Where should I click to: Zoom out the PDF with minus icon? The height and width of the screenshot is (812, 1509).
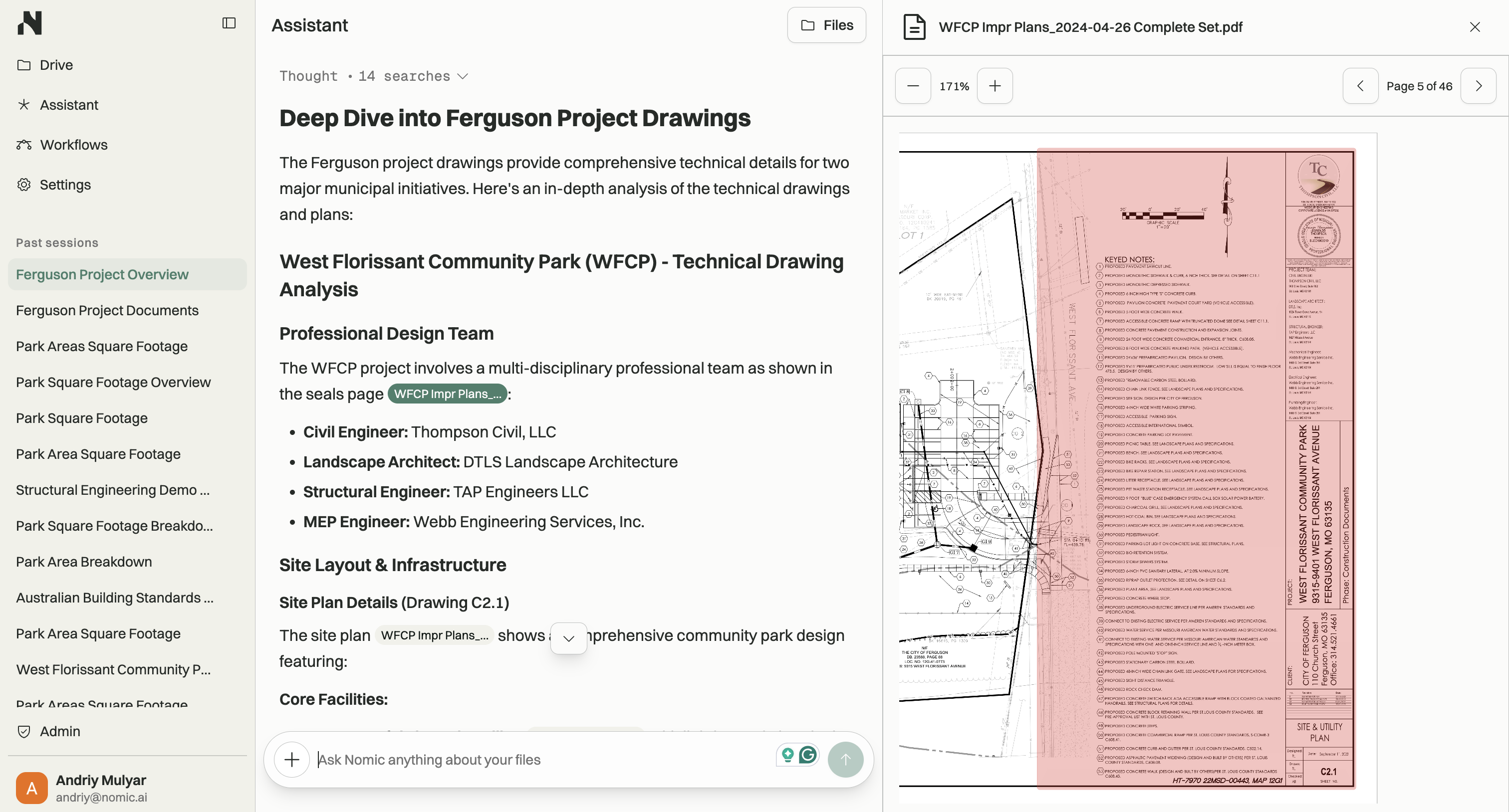913,86
